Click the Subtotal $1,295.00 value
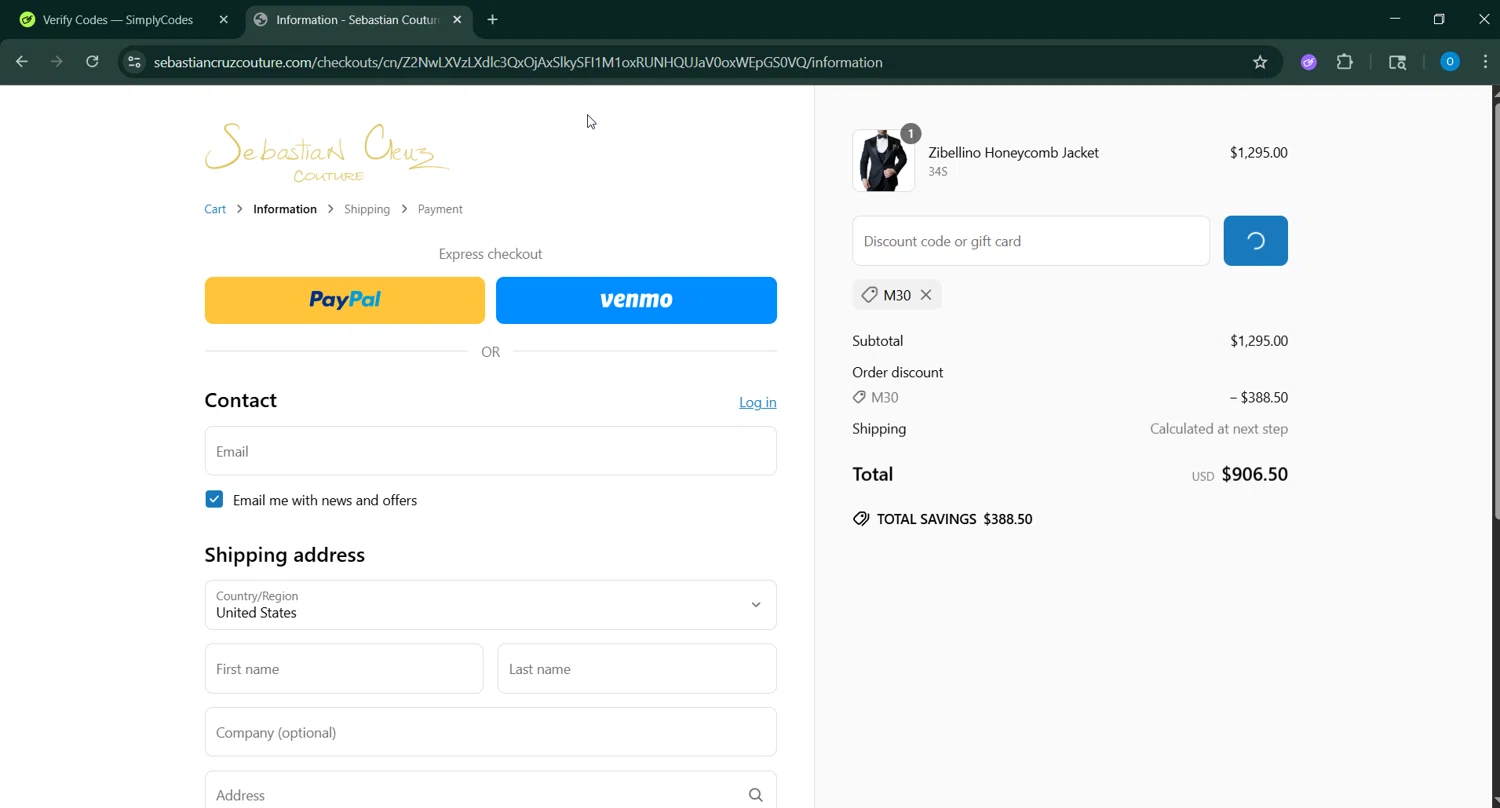 click(1259, 341)
